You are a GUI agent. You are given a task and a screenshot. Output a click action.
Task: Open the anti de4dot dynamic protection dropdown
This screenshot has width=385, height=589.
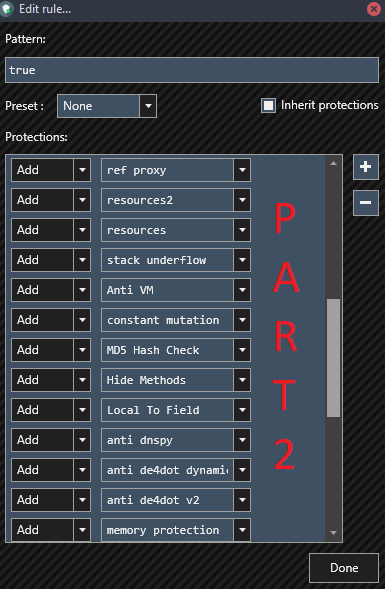(x=176, y=470)
